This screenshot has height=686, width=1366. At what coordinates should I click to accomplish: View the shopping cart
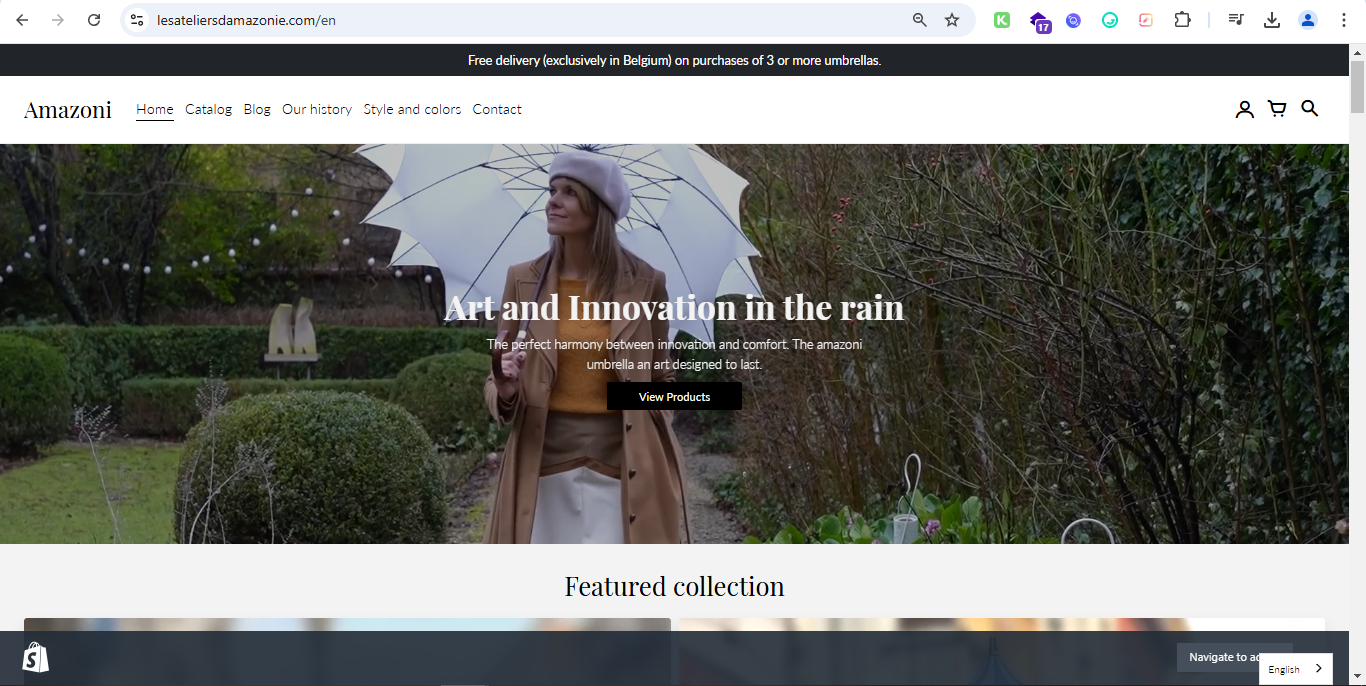point(1277,109)
